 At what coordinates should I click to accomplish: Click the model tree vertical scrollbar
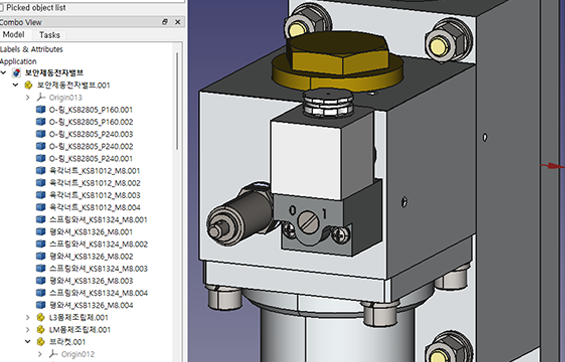coord(177,101)
